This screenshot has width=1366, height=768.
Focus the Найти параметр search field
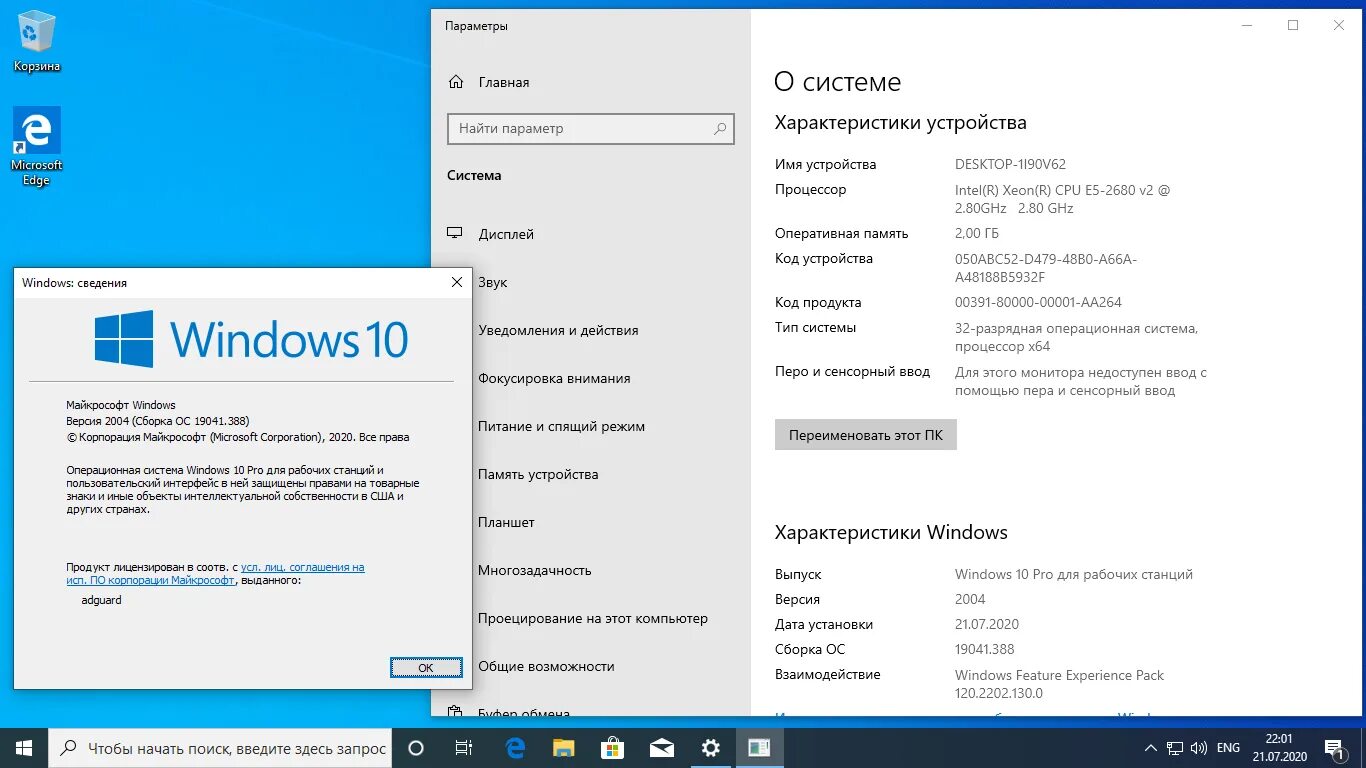[591, 129]
